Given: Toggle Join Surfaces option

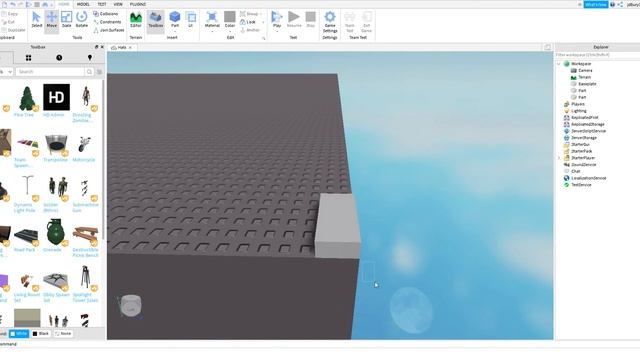Looking at the screenshot, I should click(109, 30).
